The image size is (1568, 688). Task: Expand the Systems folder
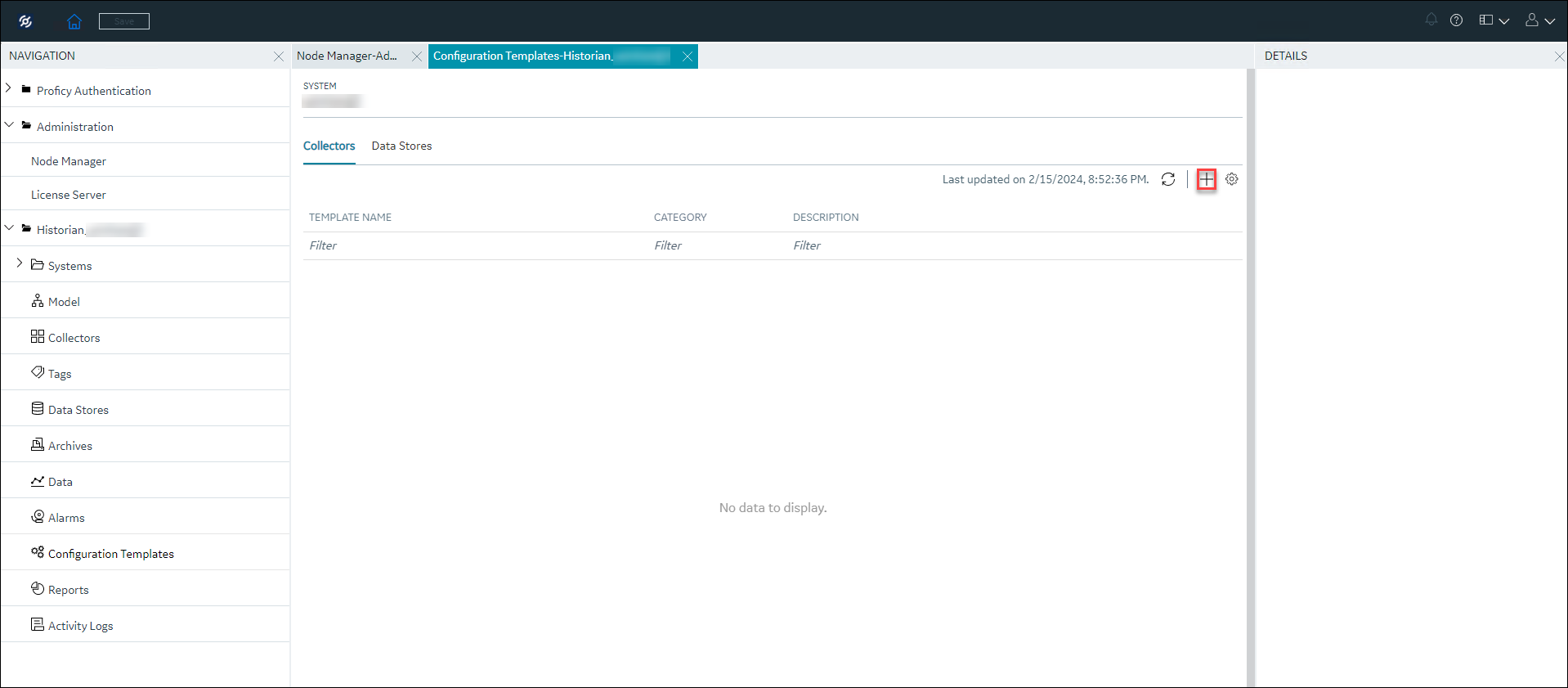click(x=20, y=263)
